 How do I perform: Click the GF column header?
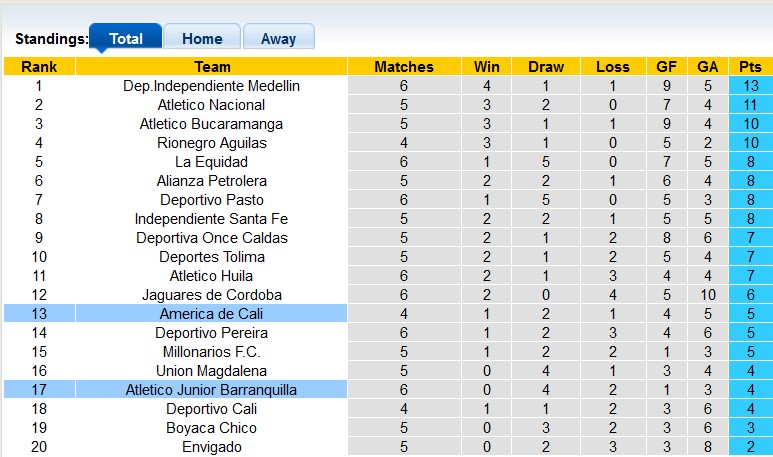pos(666,67)
